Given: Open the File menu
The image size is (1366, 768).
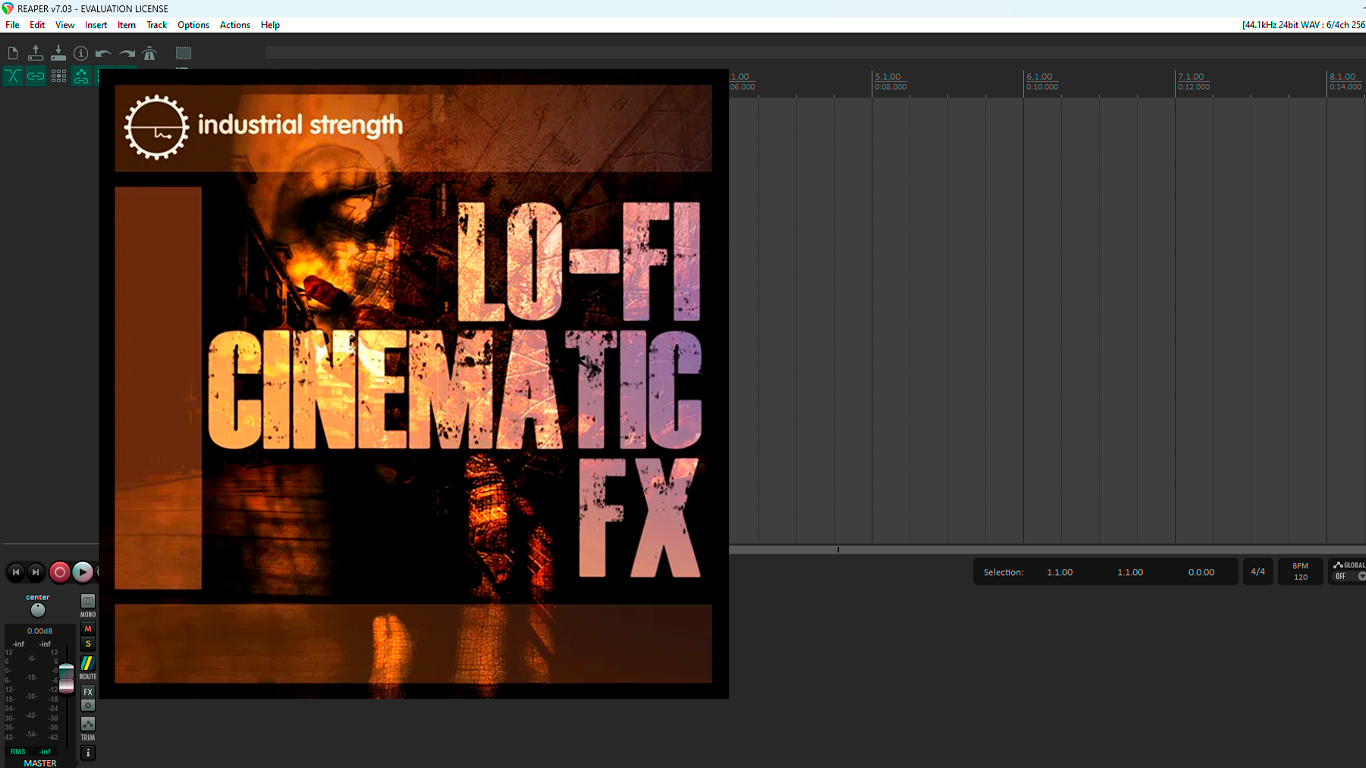Looking at the screenshot, I should click(12, 25).
